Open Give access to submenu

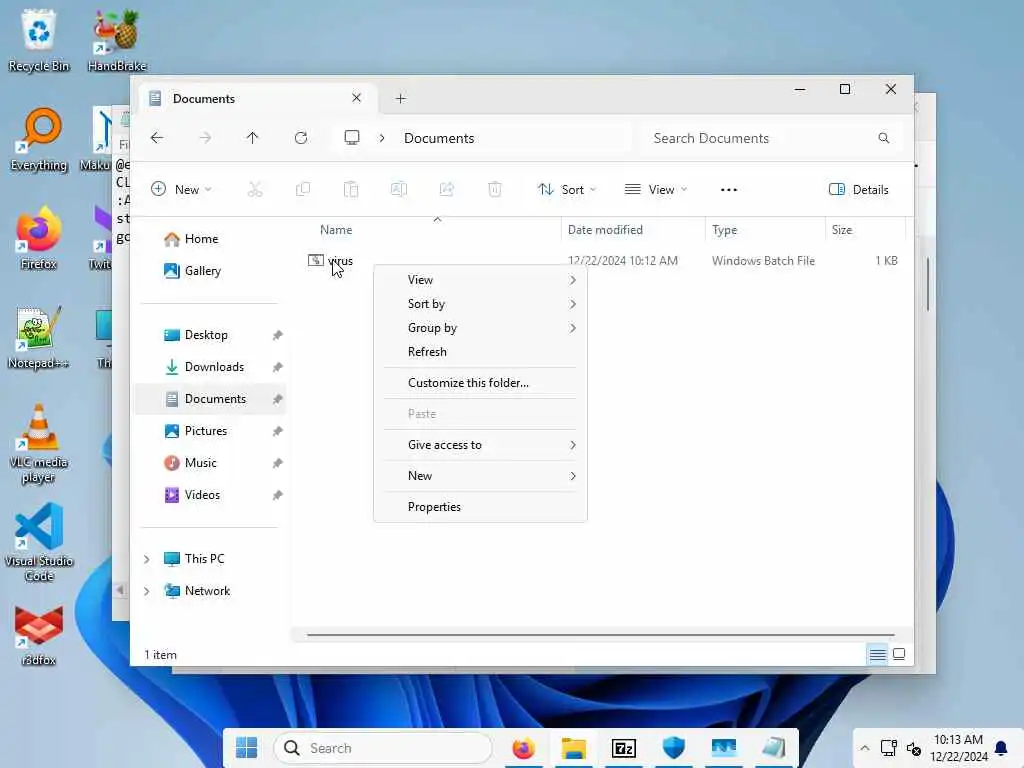pyautogui.click(x=481, y=445)
